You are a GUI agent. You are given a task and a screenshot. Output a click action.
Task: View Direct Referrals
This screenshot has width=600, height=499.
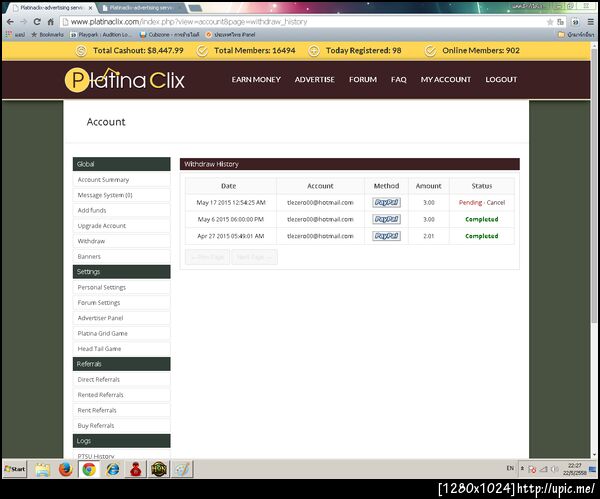(x=121, y=380)
